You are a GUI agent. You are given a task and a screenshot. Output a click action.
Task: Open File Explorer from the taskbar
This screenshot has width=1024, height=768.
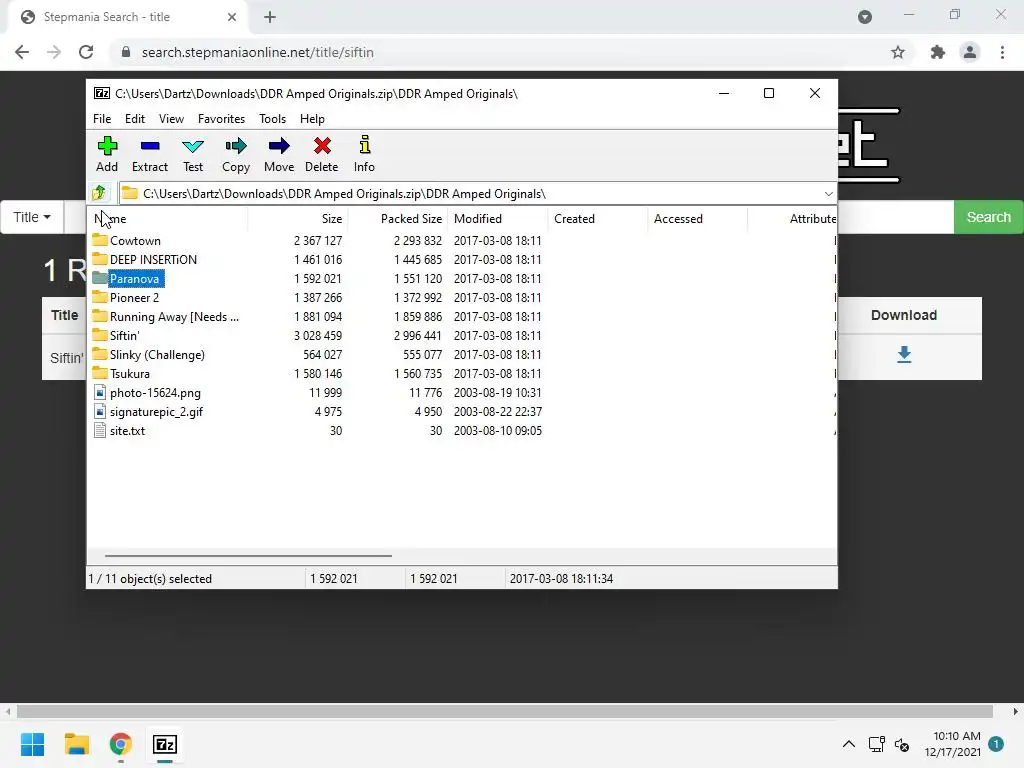(x=76, y=744)
